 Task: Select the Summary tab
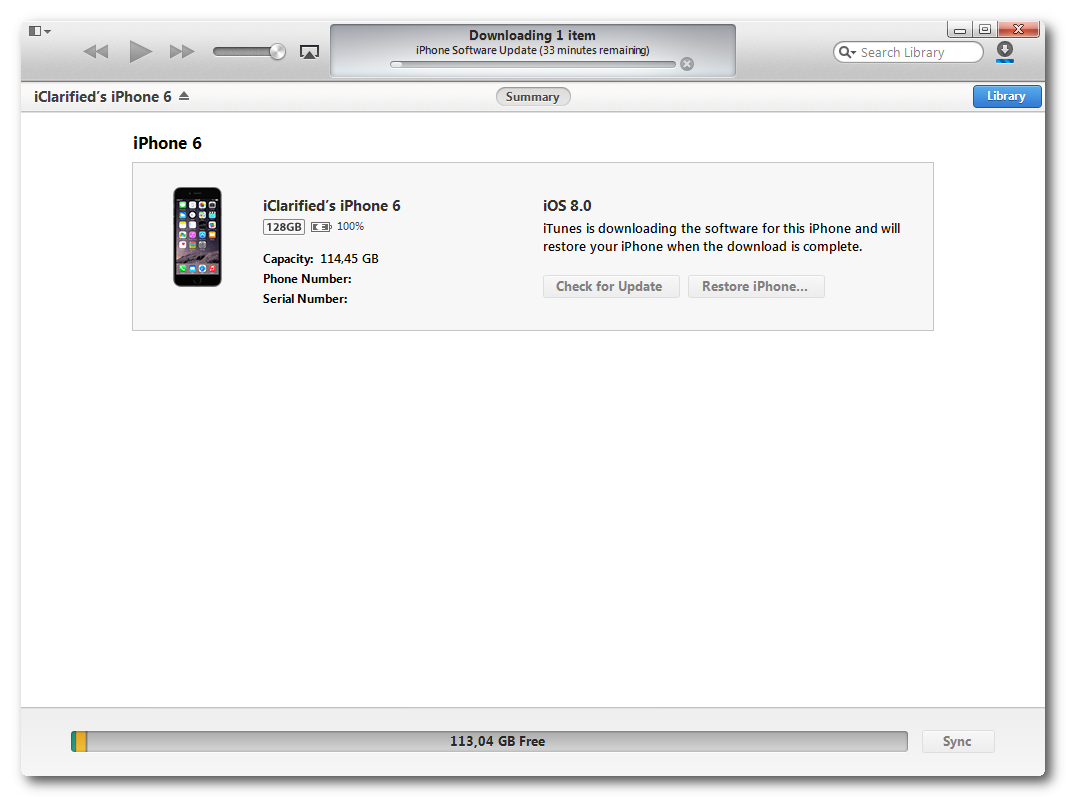532,97
